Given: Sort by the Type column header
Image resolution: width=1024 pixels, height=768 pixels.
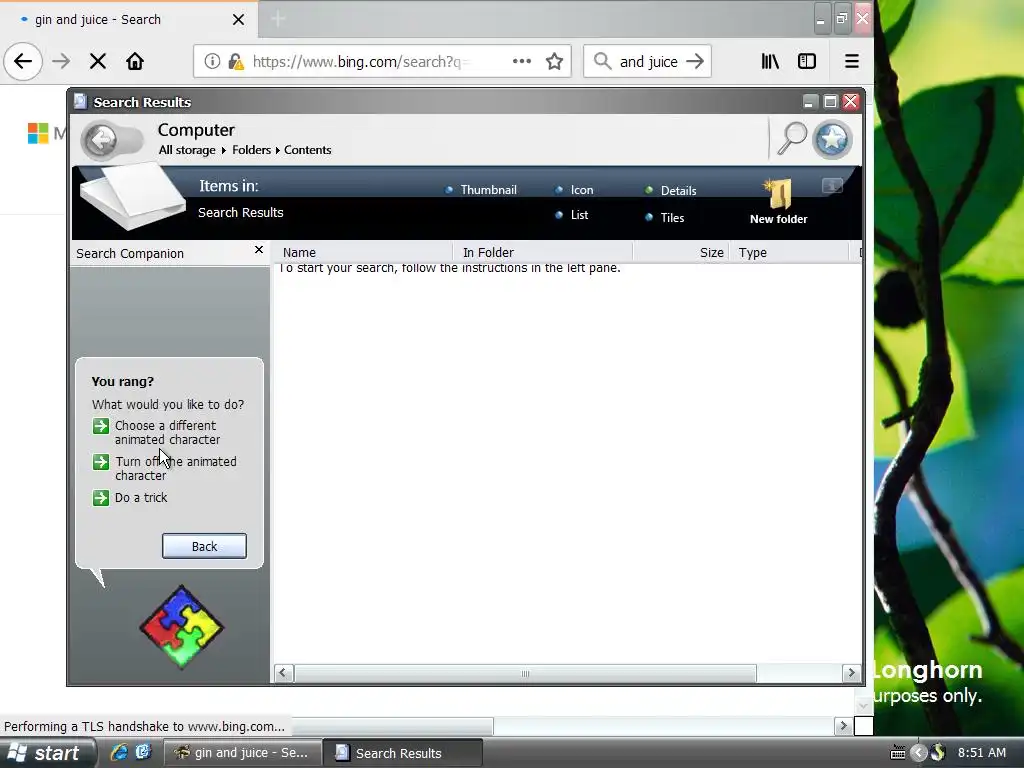Looking at the screenshot, I should [x=789, y=252].
